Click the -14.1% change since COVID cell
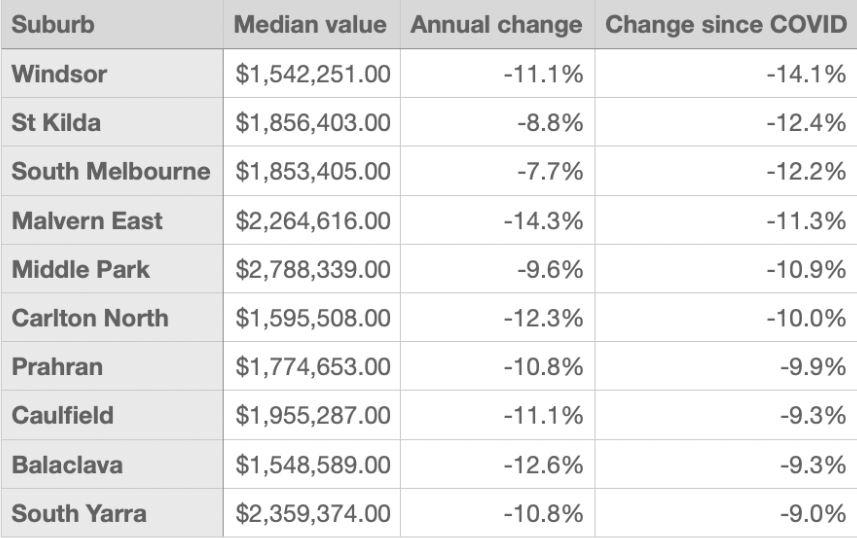Screen dimensions: 857x538 [806, 74]
